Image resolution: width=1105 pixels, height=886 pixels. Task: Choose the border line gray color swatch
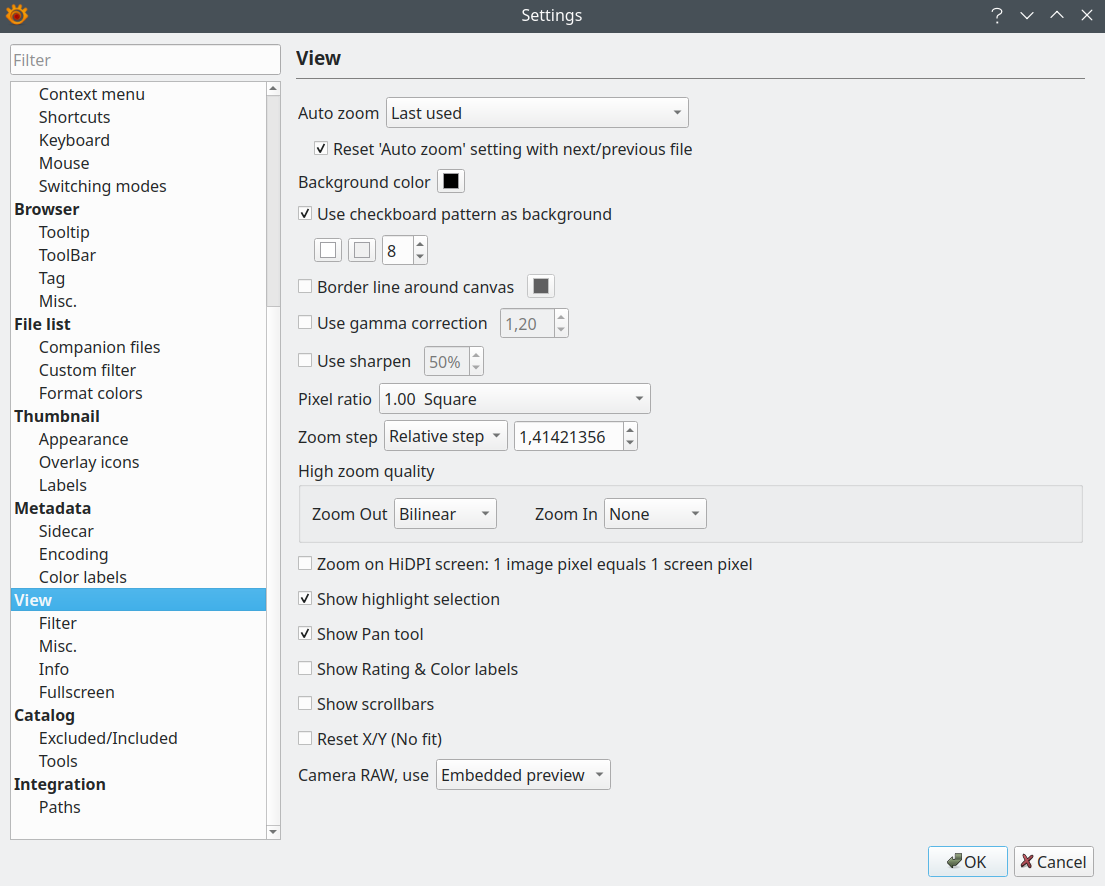(541, 287)
